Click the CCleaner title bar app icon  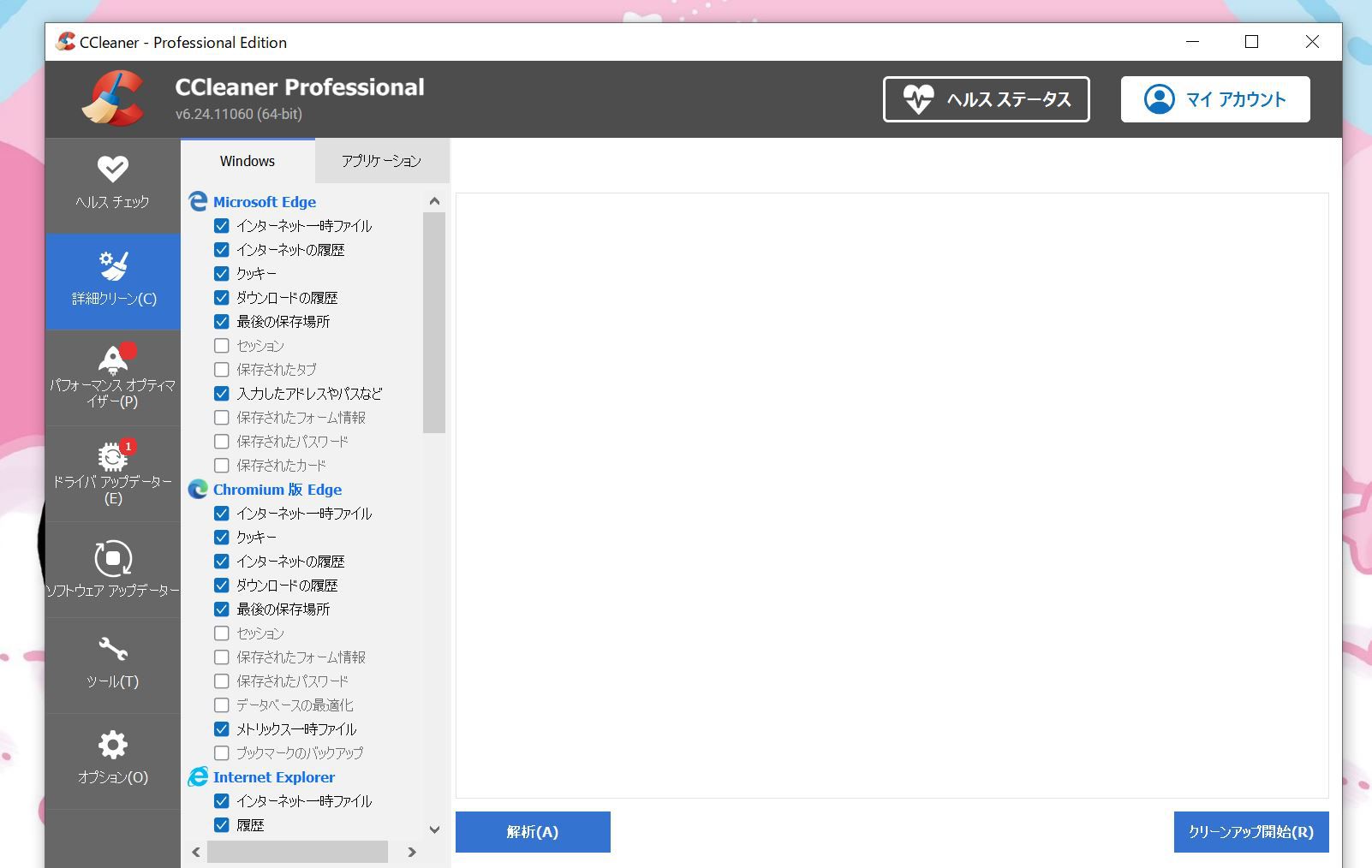tap(65, 42)
